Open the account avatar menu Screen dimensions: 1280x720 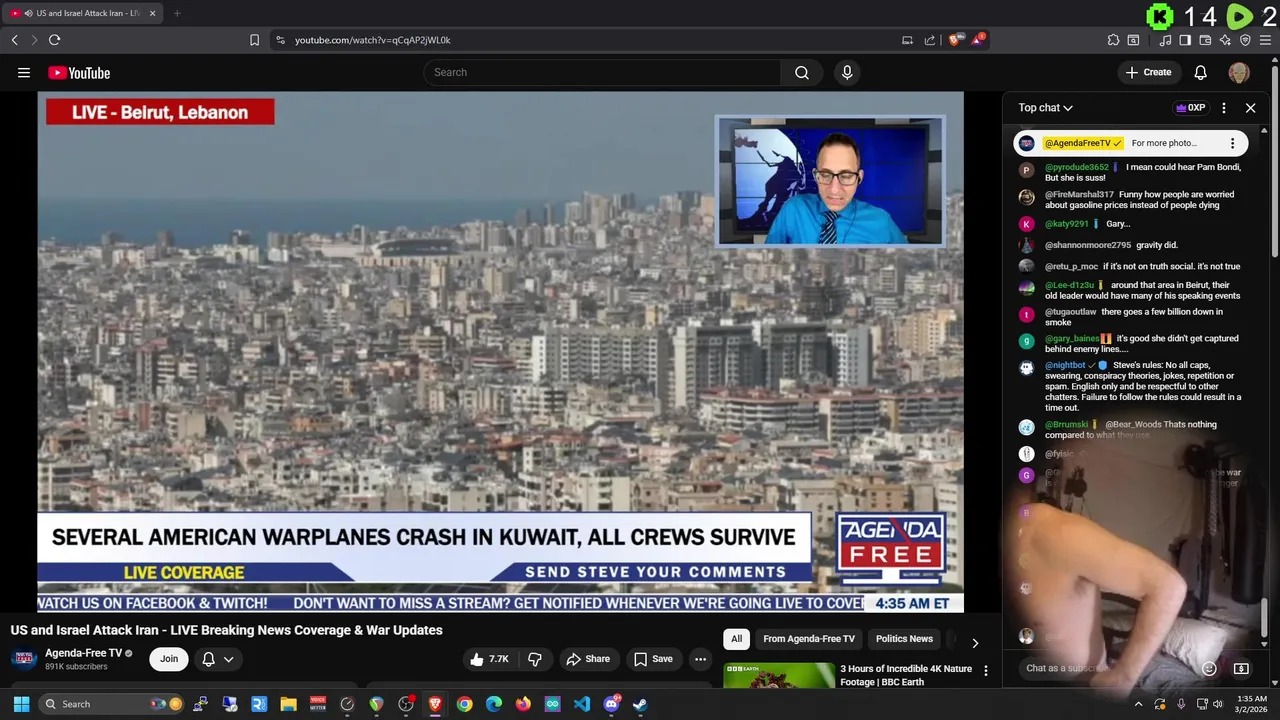(1239, 72)
